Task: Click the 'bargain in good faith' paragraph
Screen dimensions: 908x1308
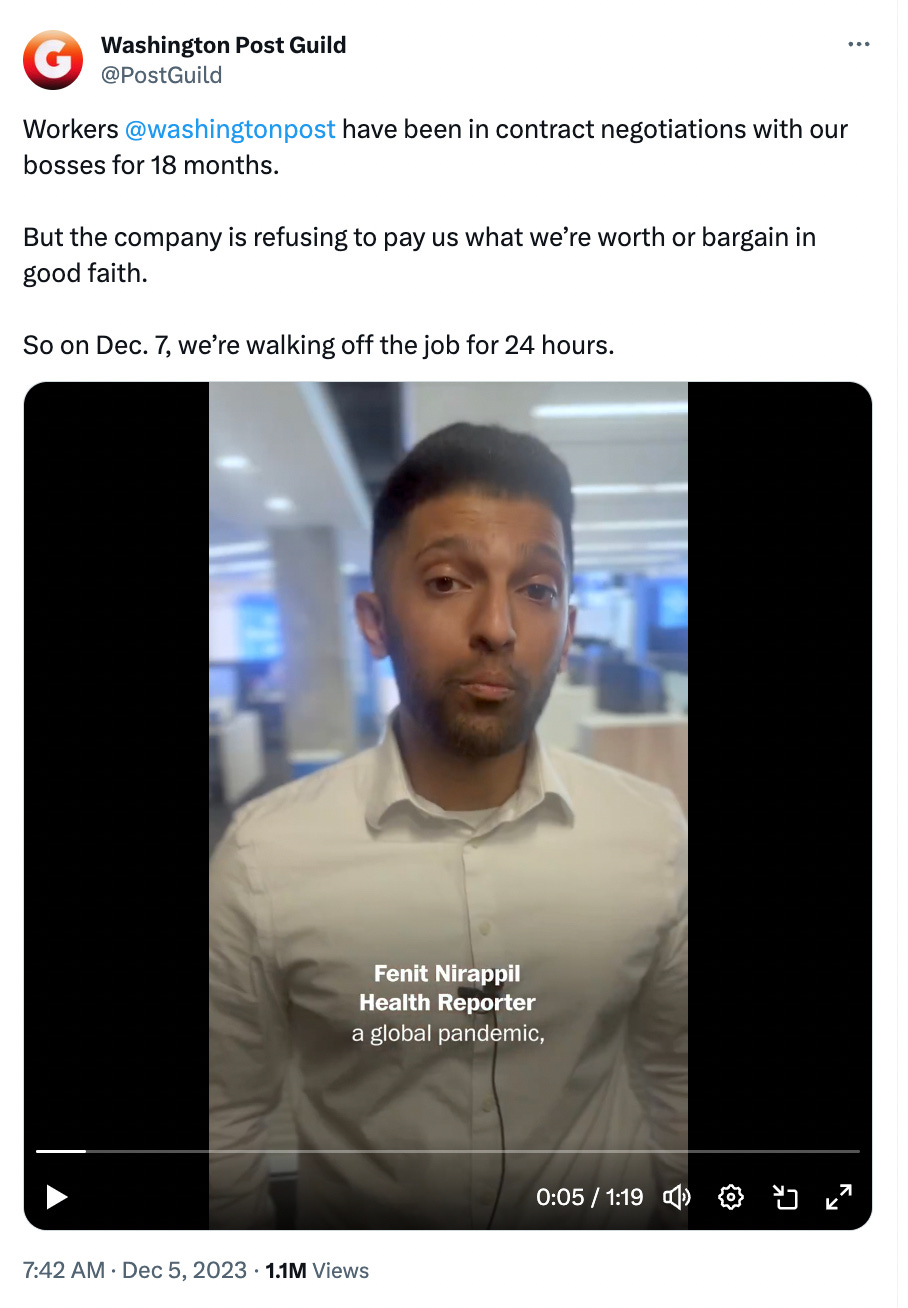Action: click(x=420, y=255)
